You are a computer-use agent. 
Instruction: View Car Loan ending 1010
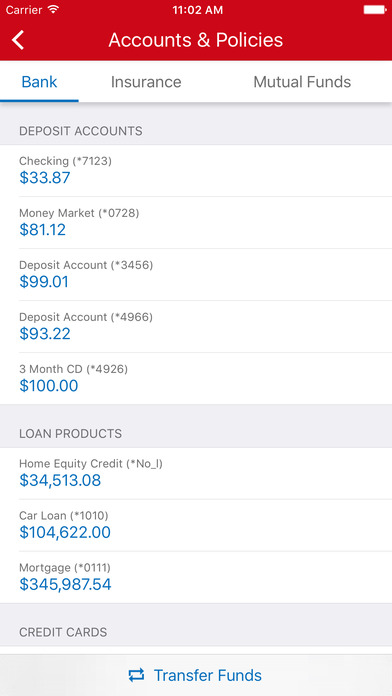click(196, 525)
